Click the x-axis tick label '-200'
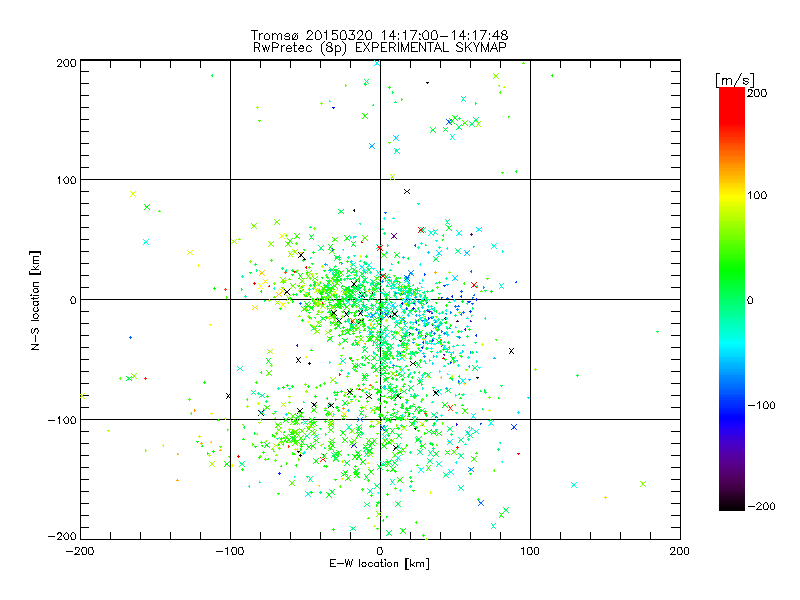This screenshot has height=600, width=800. point(80,552)
